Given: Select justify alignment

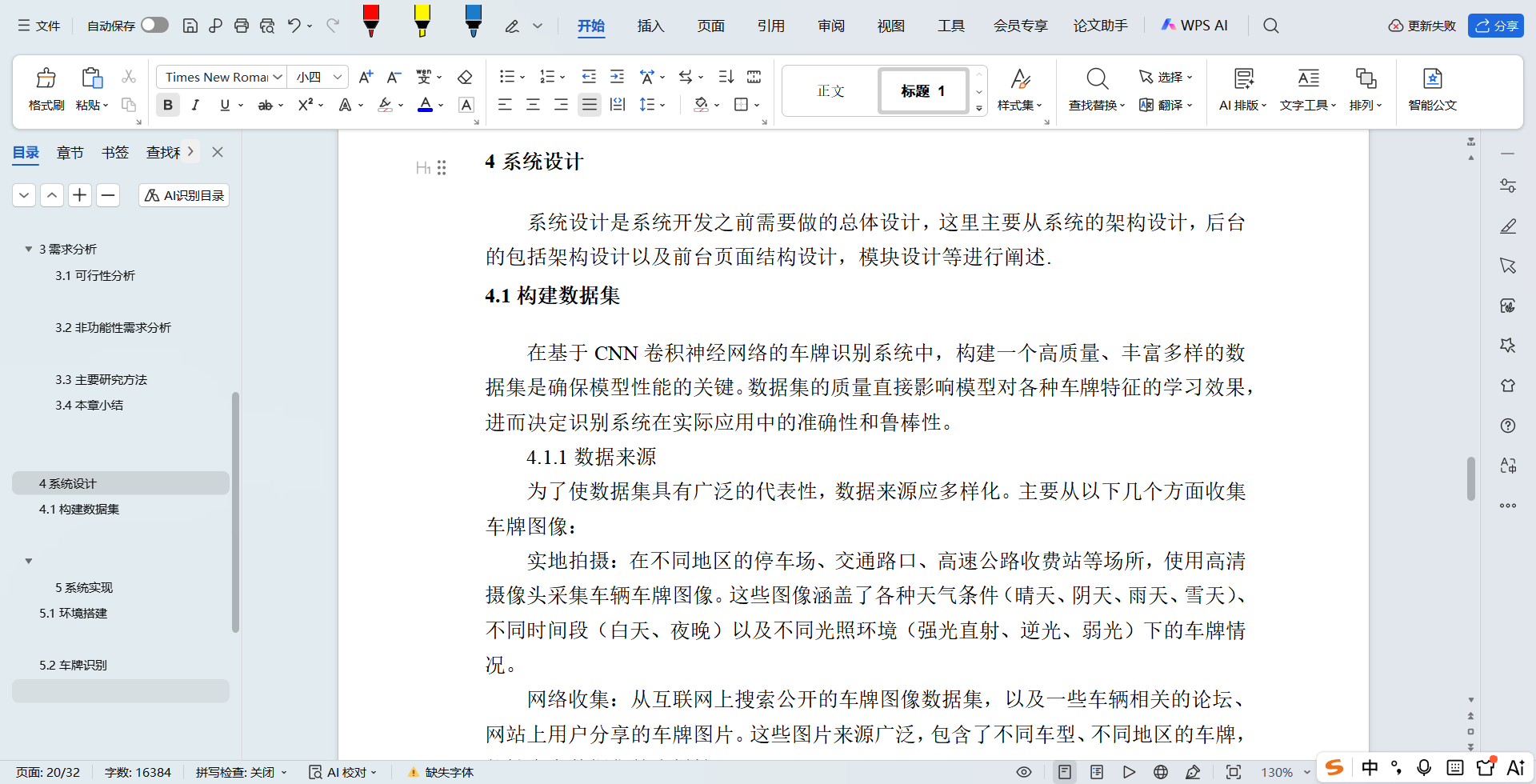Looking at the screenshot, I should [590, 105].
